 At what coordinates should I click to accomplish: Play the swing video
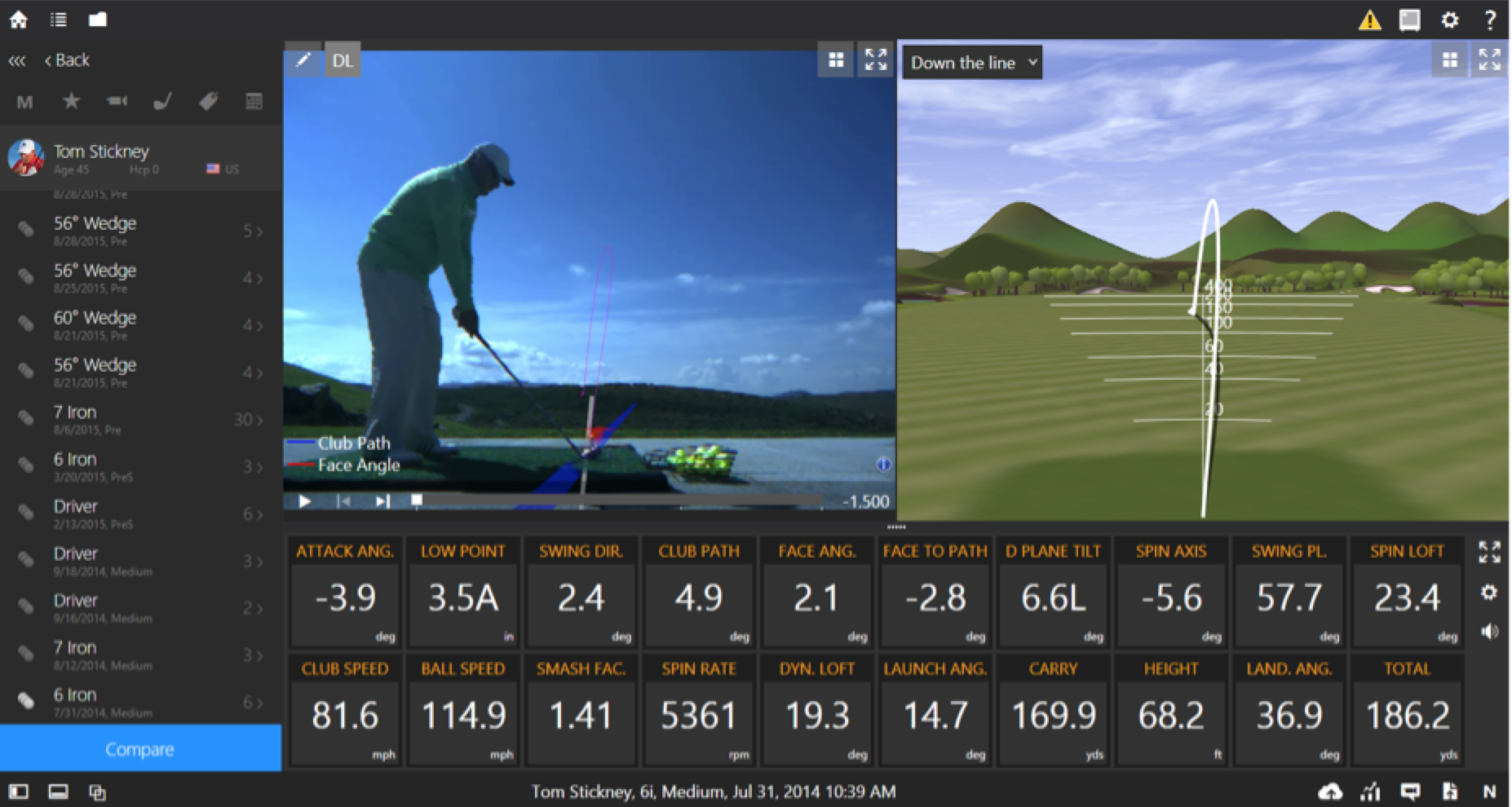304,501
